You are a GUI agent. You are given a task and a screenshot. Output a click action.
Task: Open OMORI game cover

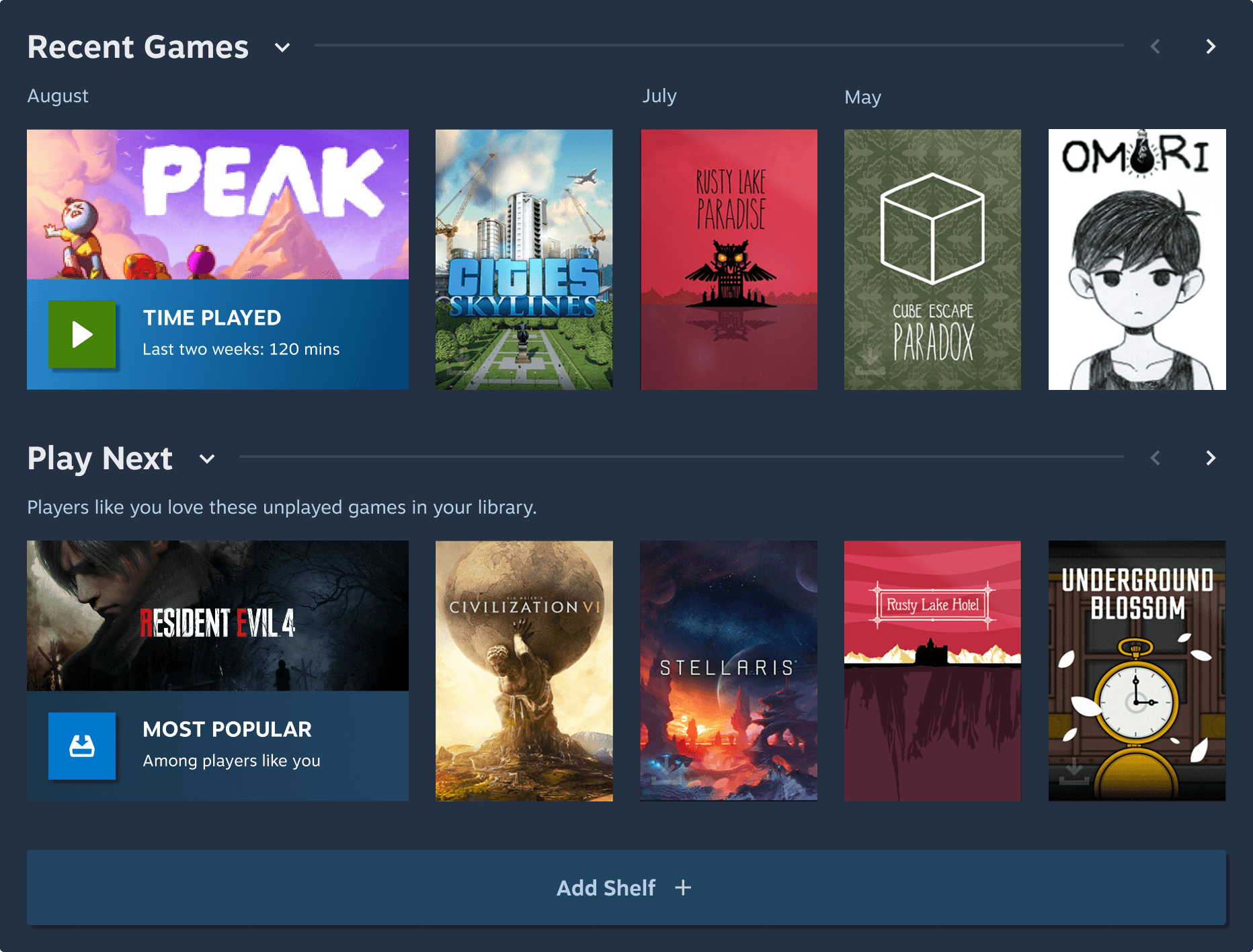click(1137, 260)
